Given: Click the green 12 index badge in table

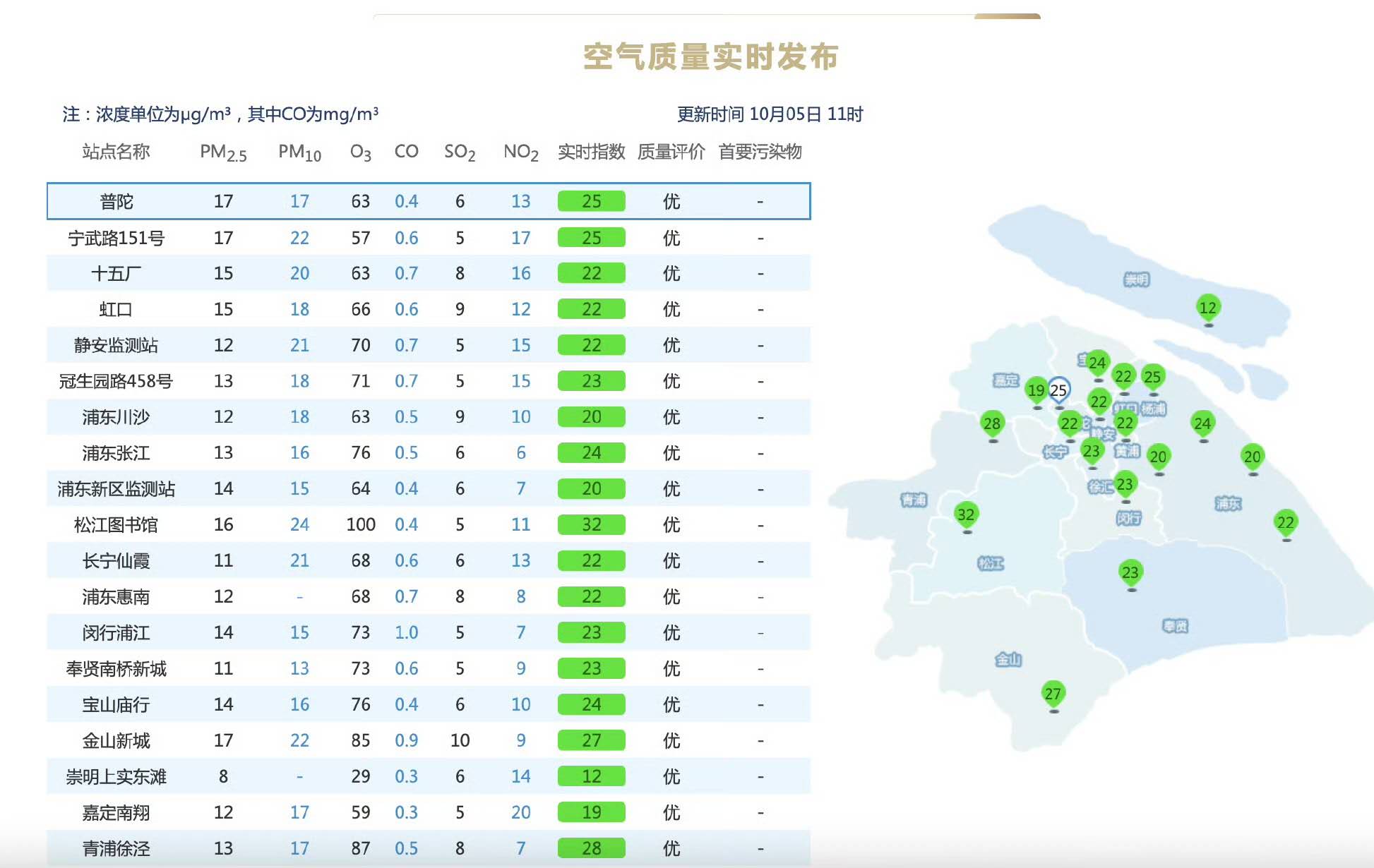Looking at the screenshot, I should (591, 776).
